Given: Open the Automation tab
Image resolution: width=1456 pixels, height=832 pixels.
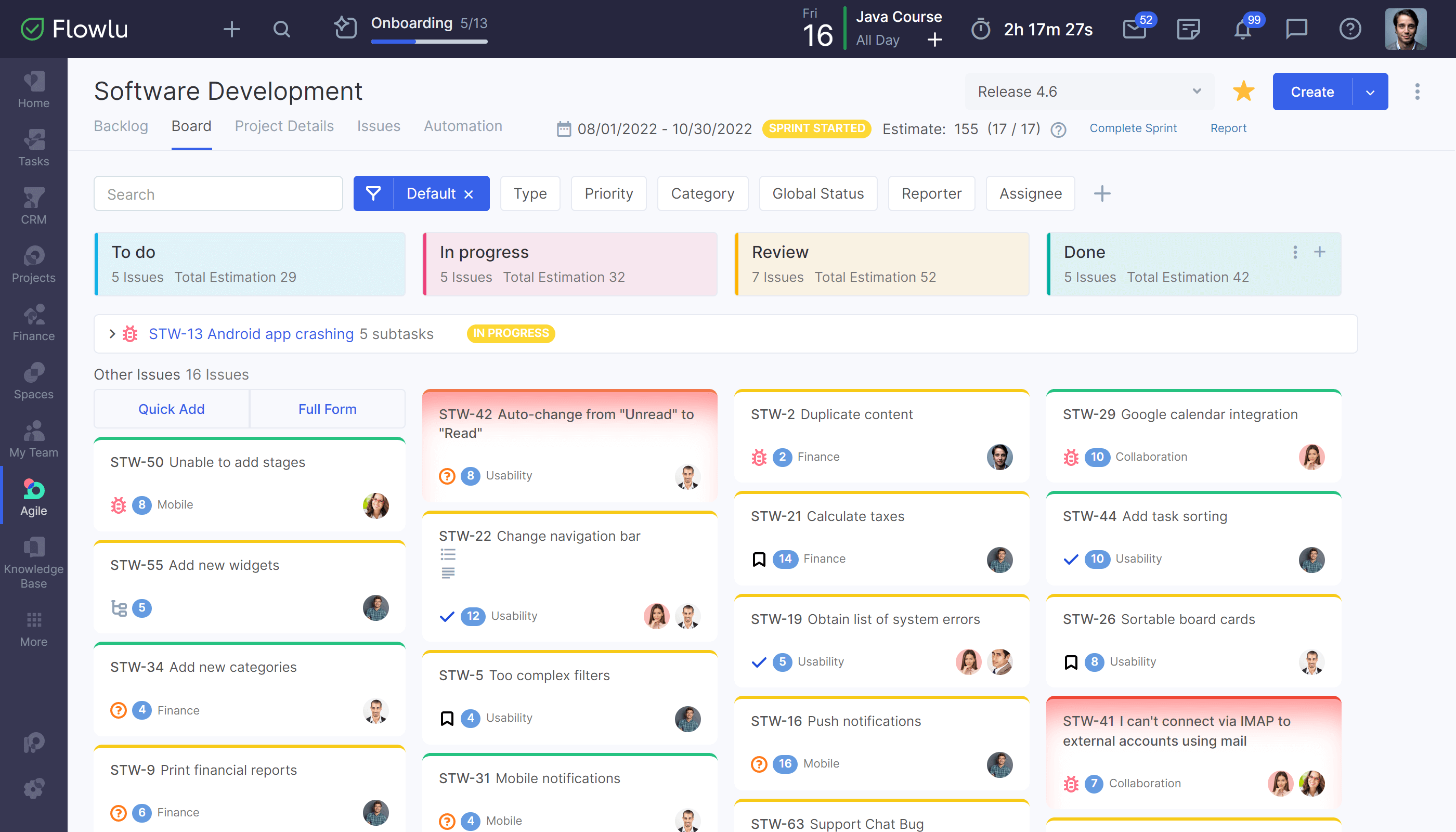Looking at the screenshot, I should pyautogui.click(x=463, y=126).
